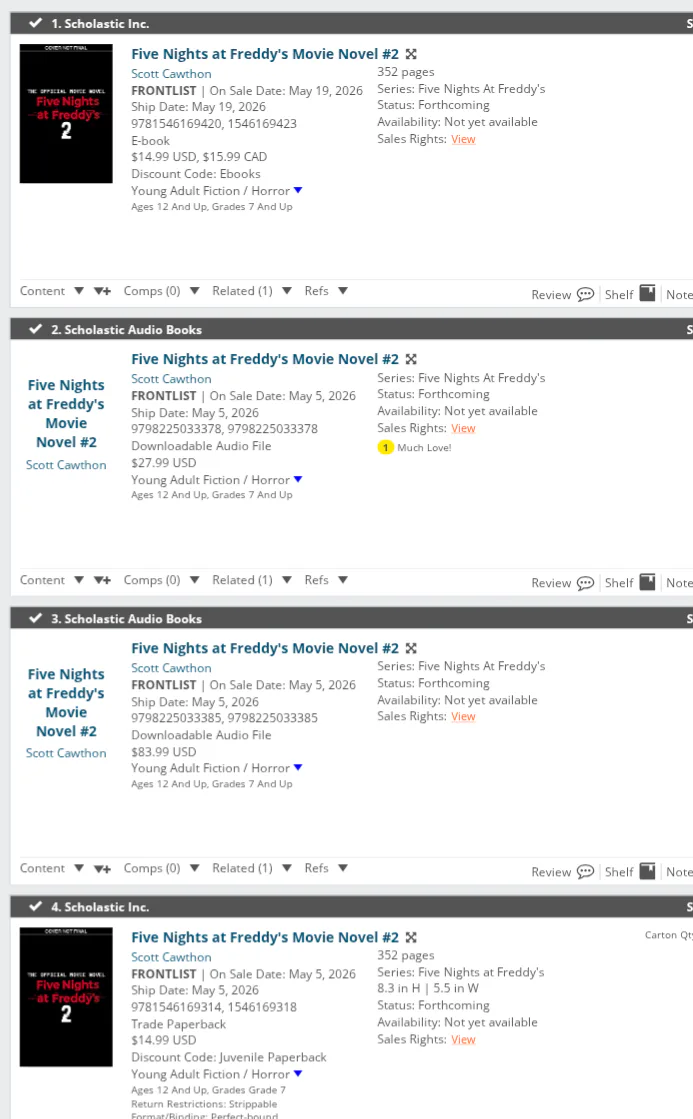The image size is (693, 1119).
Task: Toggle checkmark for 1. Scholastic Inc.
Action: click(x=36, y=23)
